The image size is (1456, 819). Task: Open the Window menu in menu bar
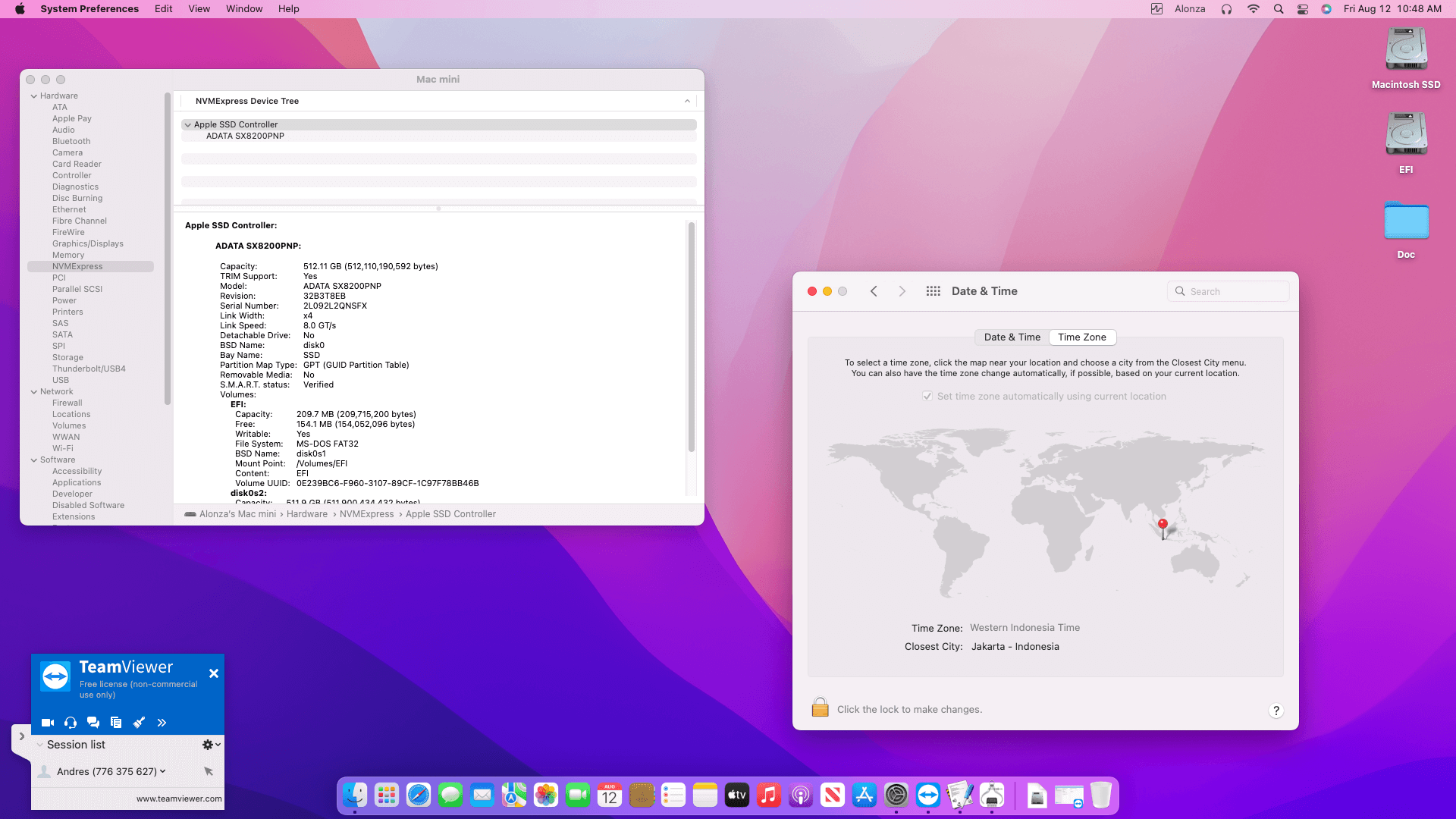tap(244, 9)
